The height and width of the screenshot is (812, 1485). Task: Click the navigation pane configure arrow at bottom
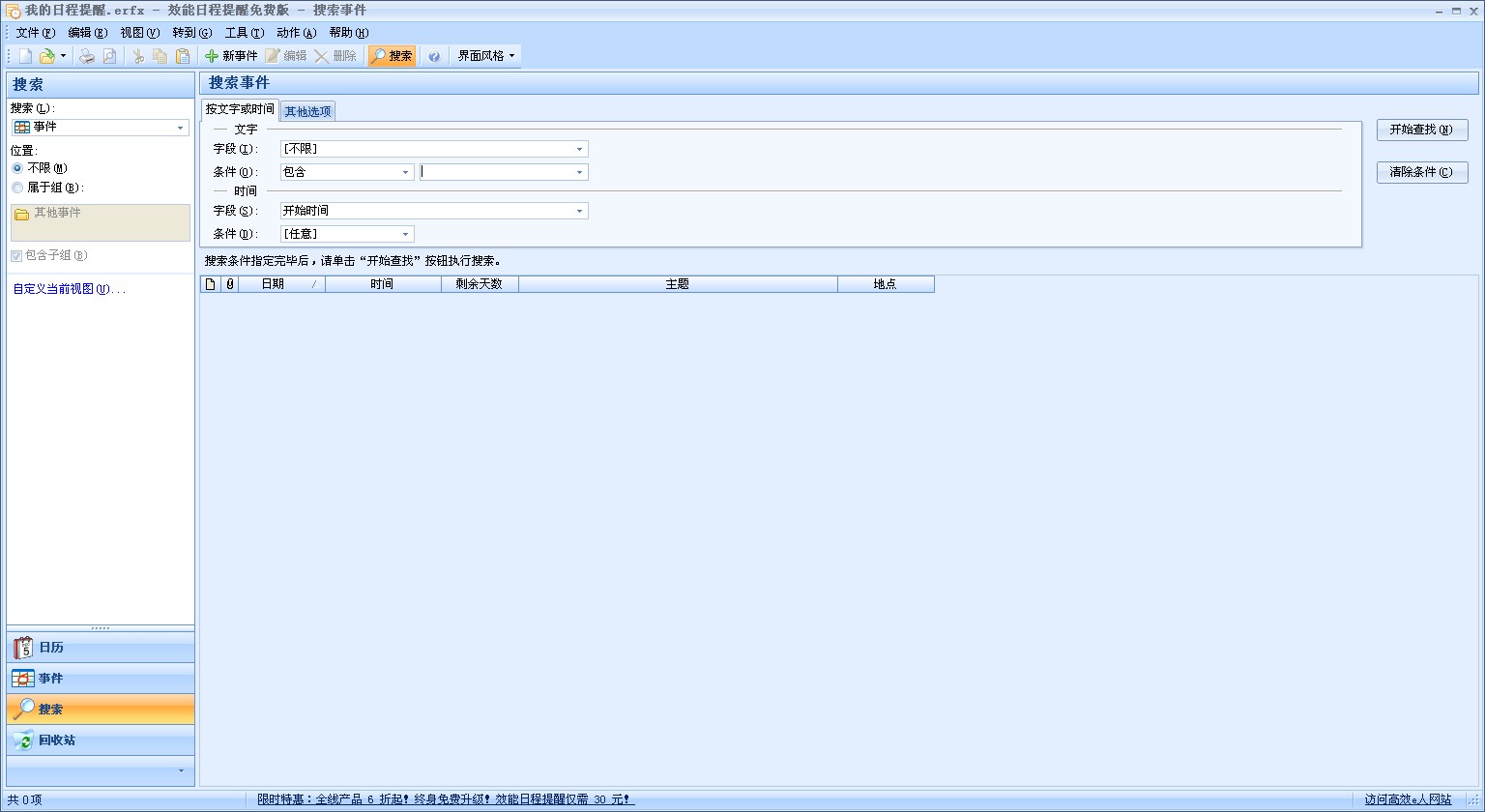(x=181, y=771)
